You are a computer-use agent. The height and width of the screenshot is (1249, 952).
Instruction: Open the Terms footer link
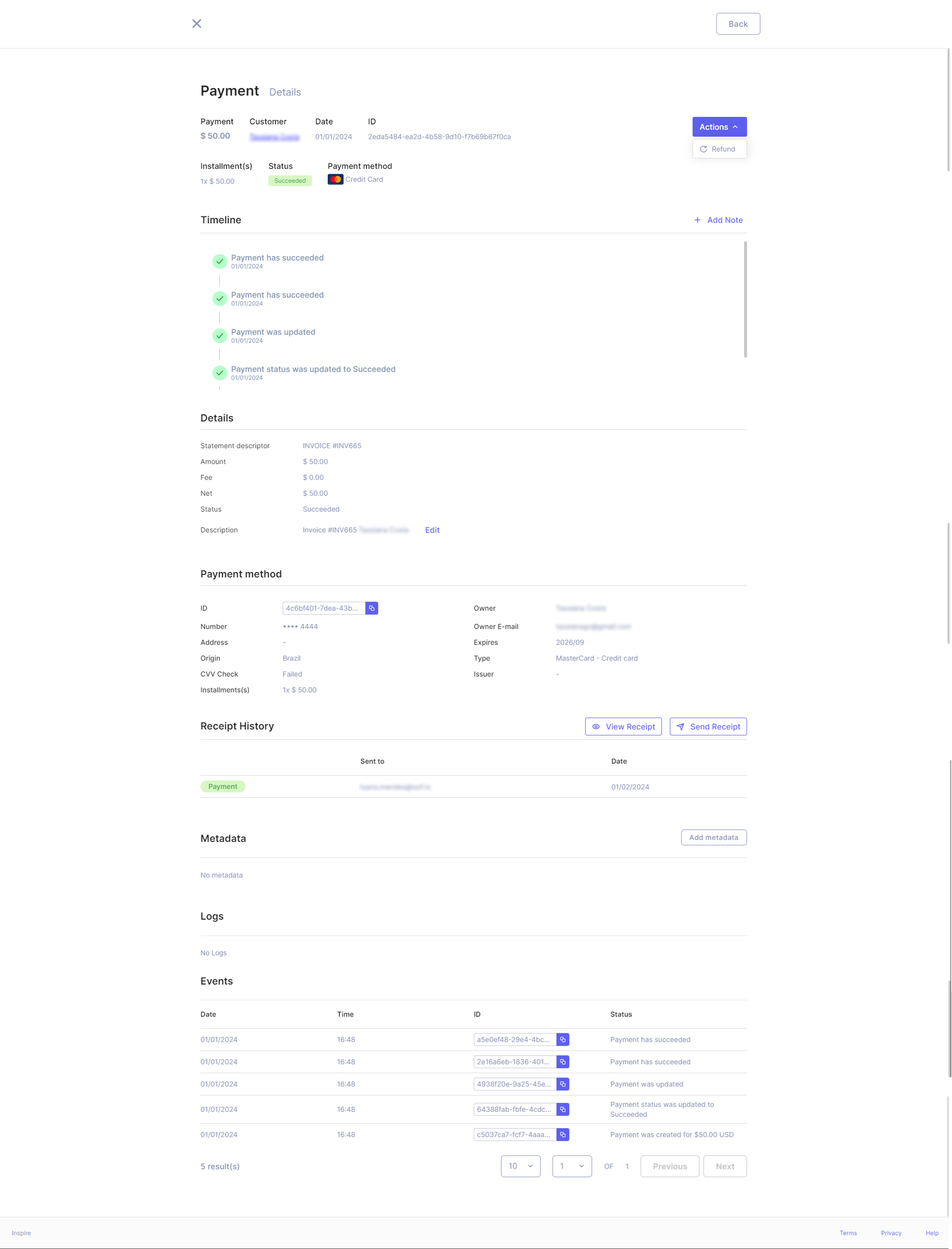[x=848, y=1233]
